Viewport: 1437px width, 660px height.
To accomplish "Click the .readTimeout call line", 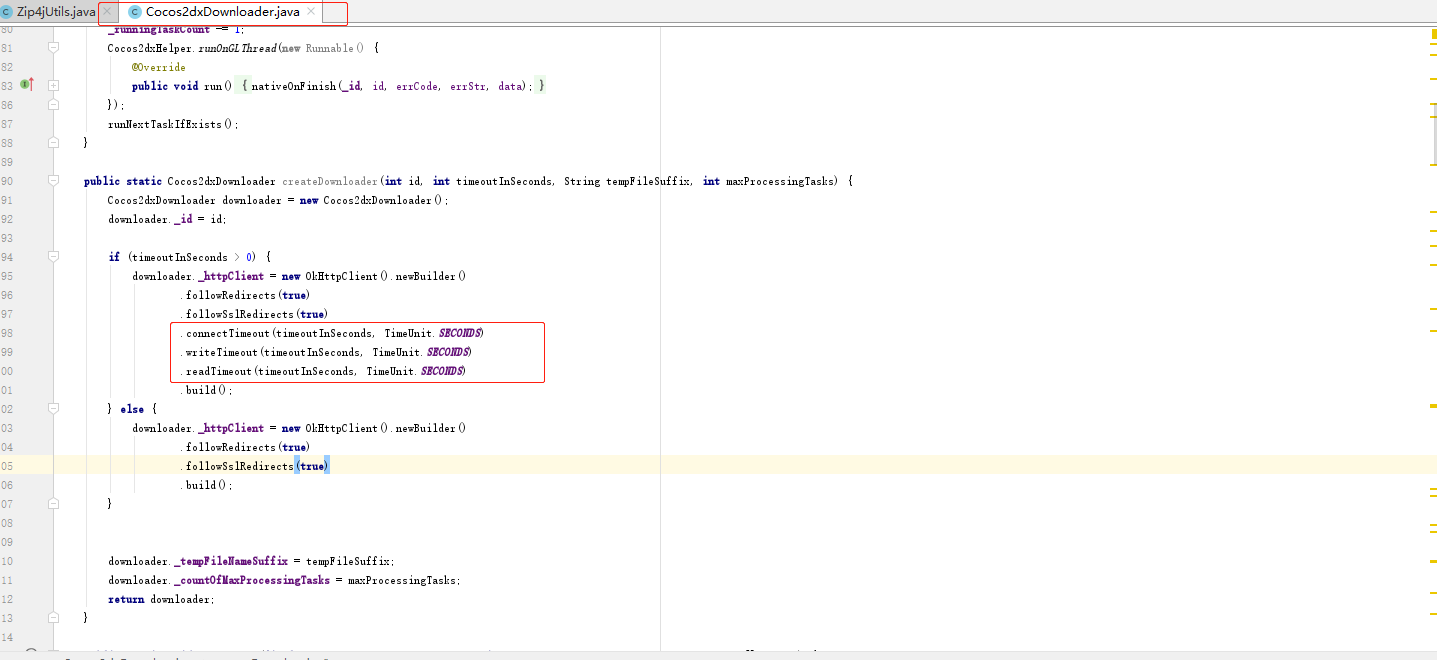I will coord(323,371).
